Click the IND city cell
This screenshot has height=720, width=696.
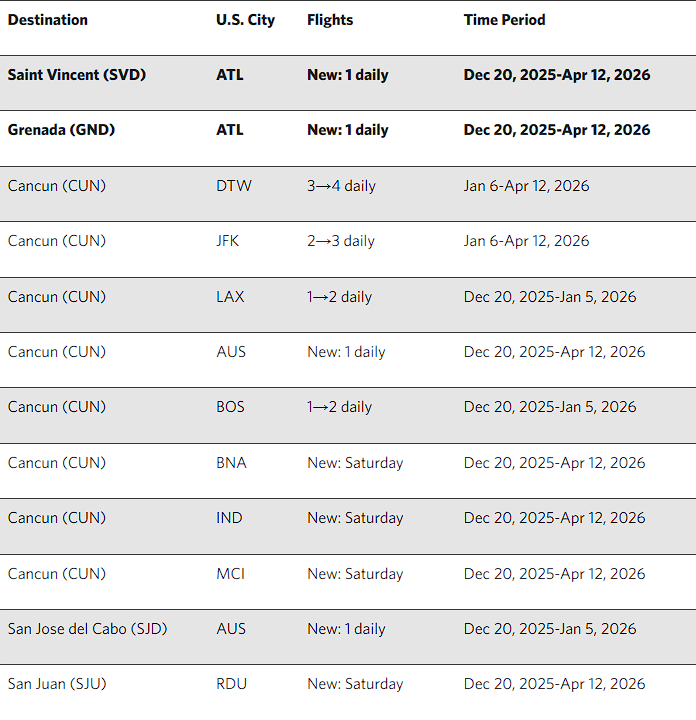(x=229, y=518)
